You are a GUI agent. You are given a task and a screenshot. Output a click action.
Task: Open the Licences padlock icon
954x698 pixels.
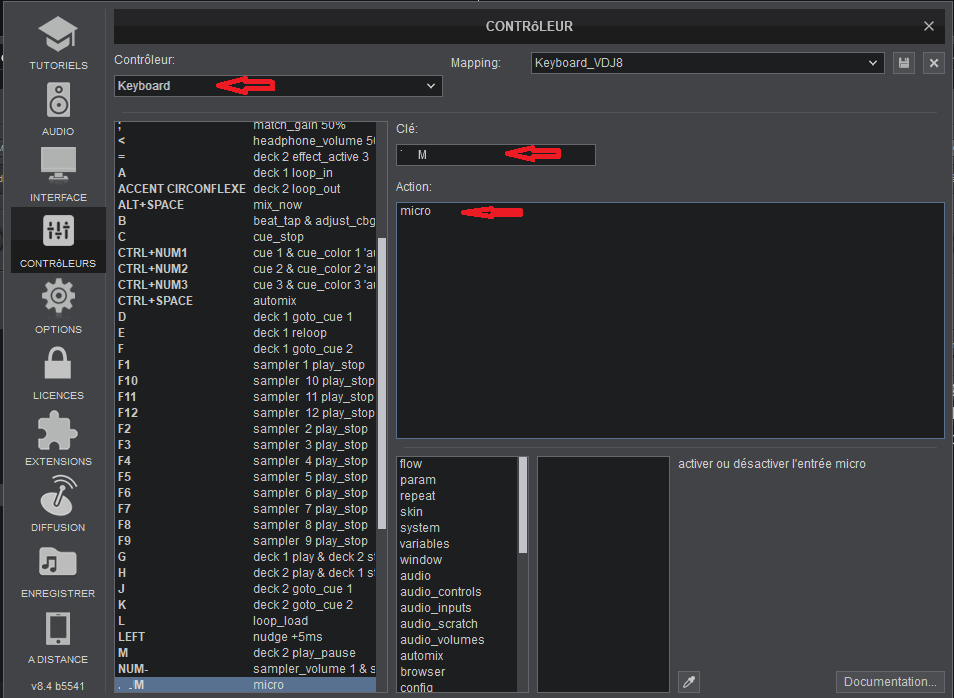(x=57, y=364)
